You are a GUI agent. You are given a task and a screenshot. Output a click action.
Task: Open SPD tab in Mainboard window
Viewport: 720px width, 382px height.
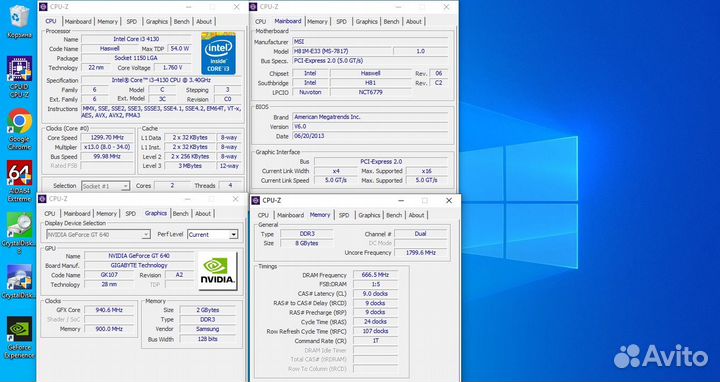tap(342, 22)
